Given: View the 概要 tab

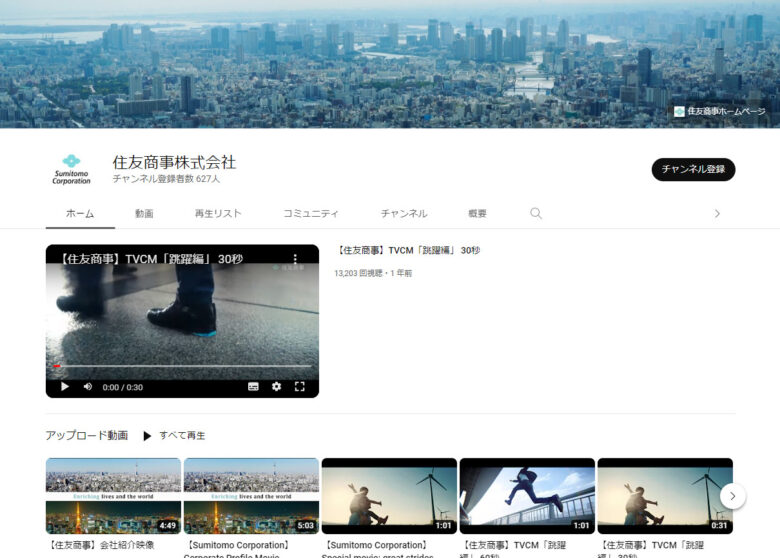Looking at the screenshot, I should (477, 213).
